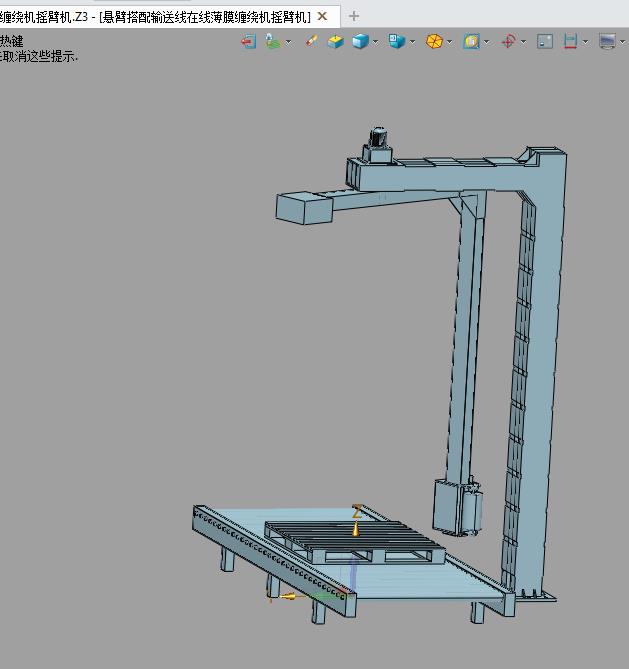Viewport: 629px width, 669px height.
Task: Click the blue view orientation box icon
Action: tap(397, 41)
